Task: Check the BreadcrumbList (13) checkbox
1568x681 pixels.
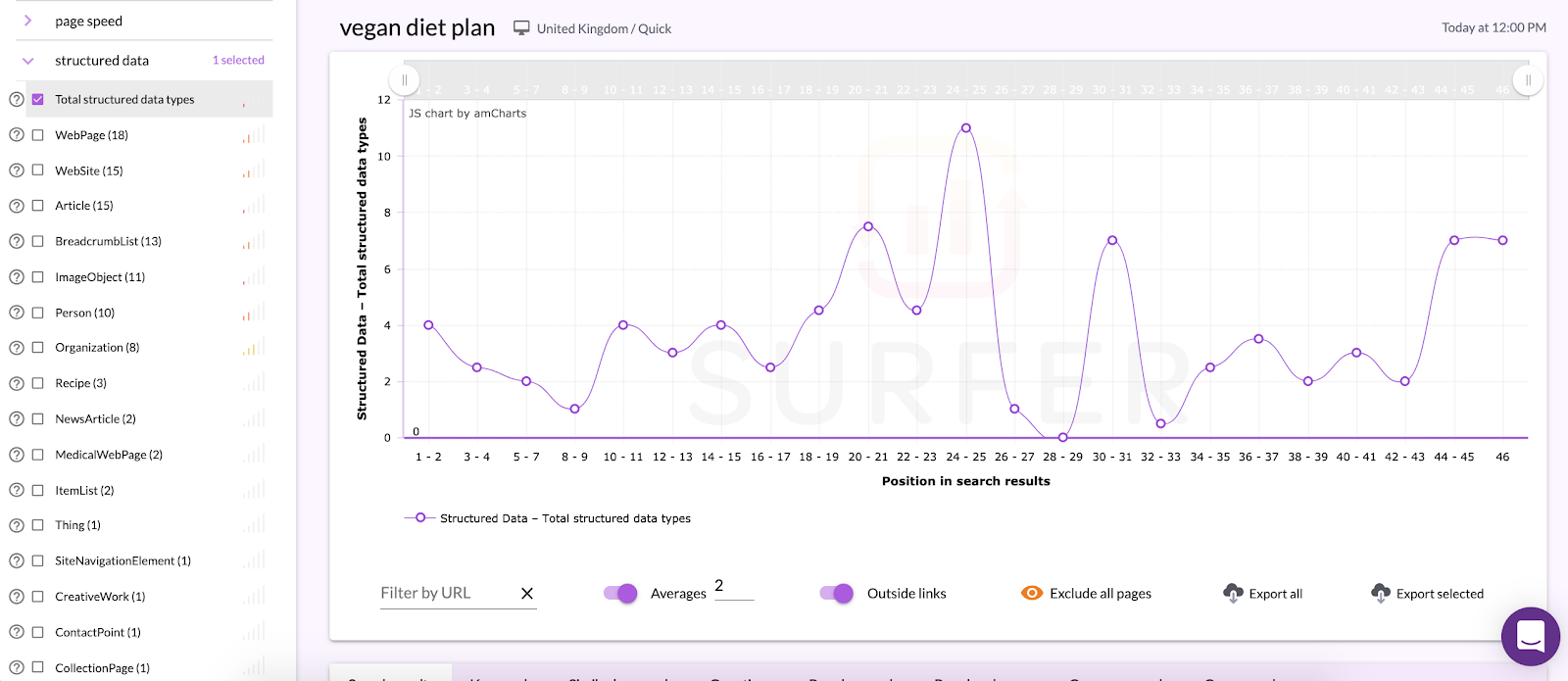Action: [38, 241]
